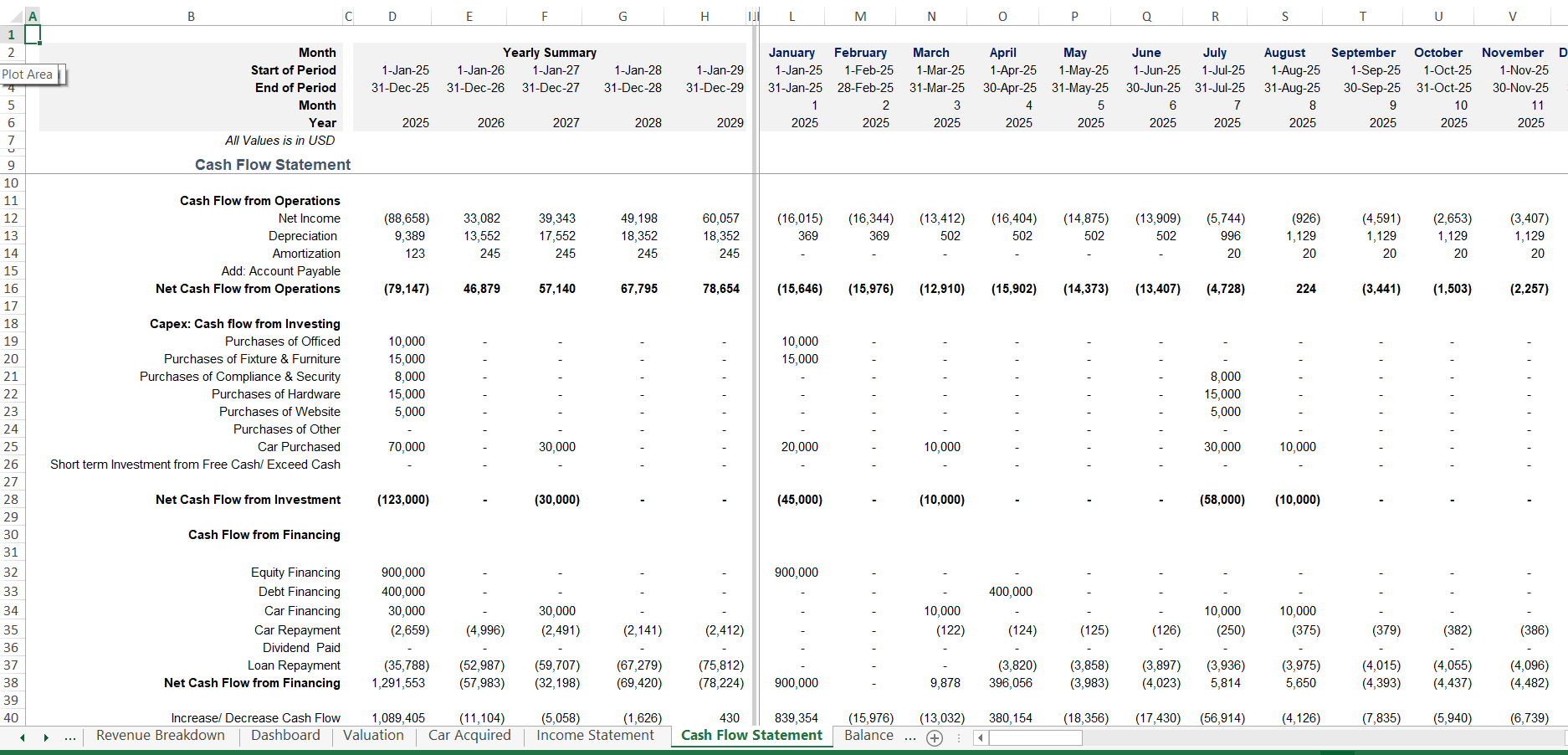Select January equity financing 900,000
The height and width of the screenshot is (755, 1568).
[797, 573]
